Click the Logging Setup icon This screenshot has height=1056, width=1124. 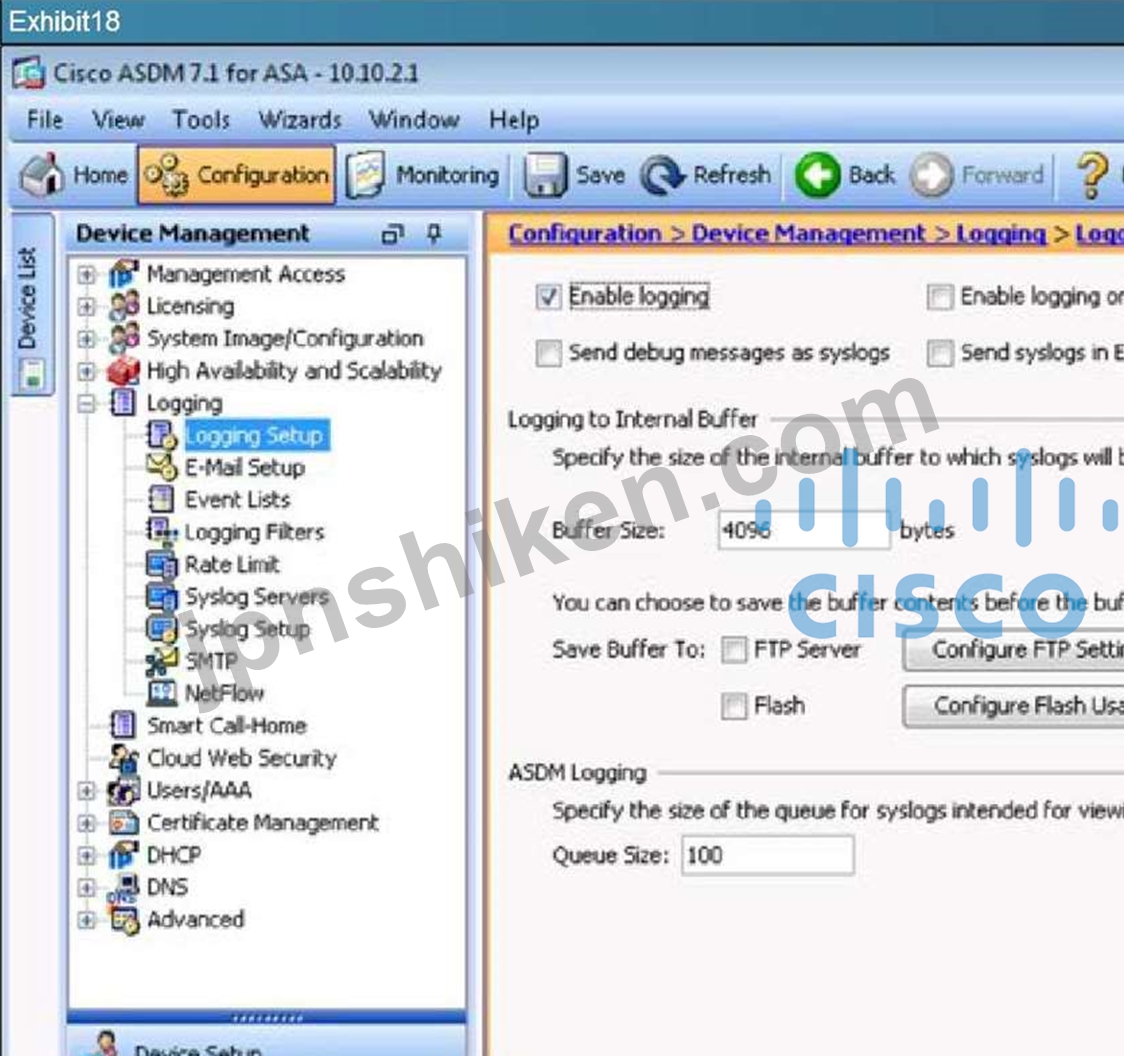(x=161, y=435)
